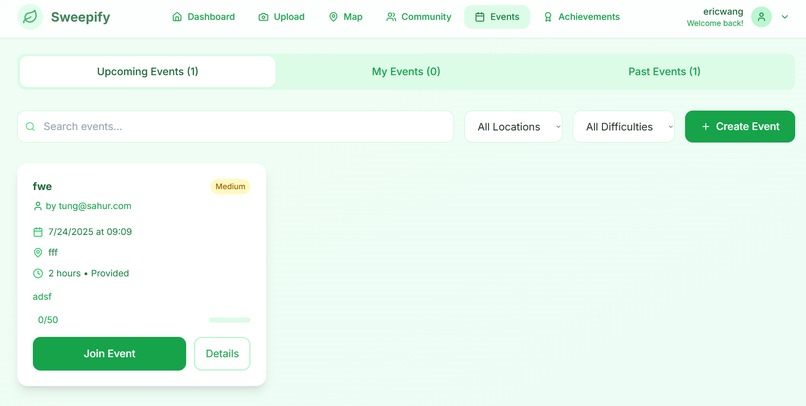Click the ericwang username text
The width and height of the screenshot is (806, 406).
[x=723, y=12]
